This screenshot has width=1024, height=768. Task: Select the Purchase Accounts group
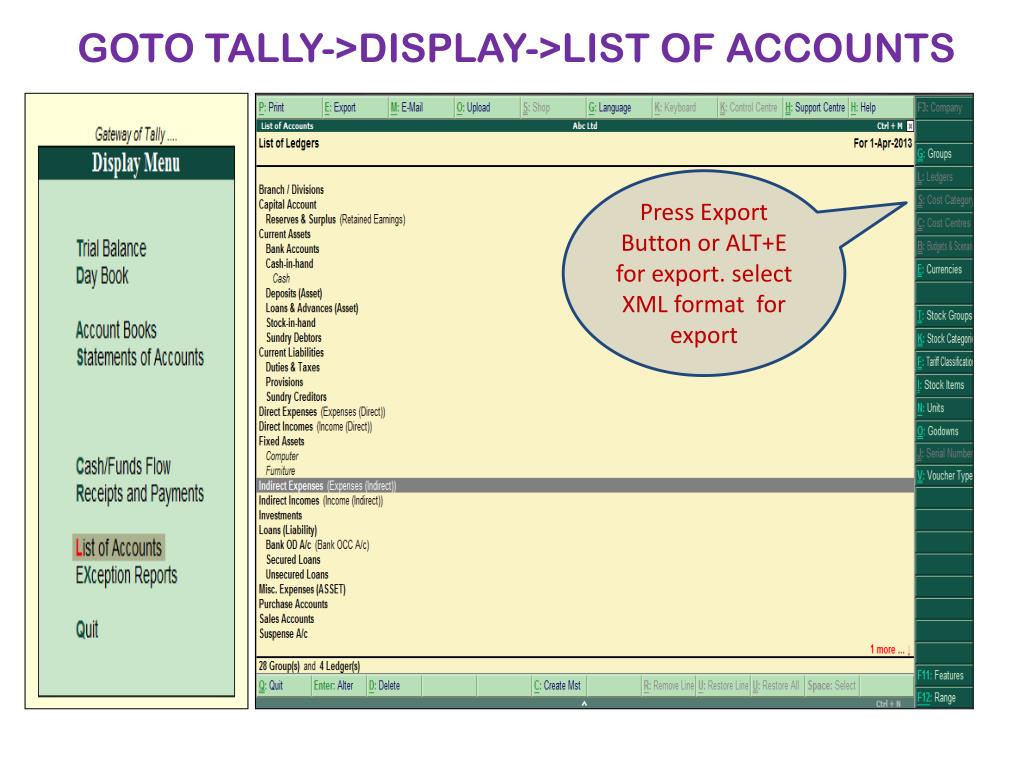[x=293, y=604]
